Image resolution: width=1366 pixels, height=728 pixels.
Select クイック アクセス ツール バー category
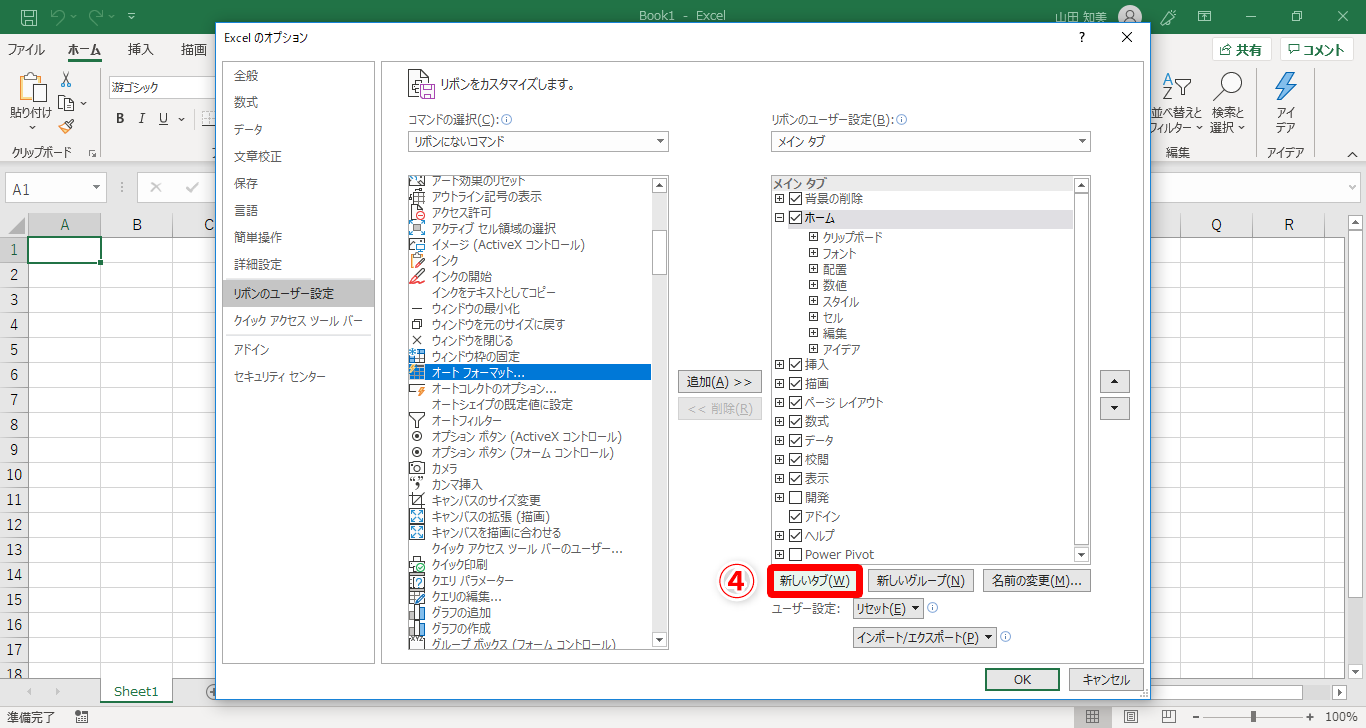coord(298,321)
